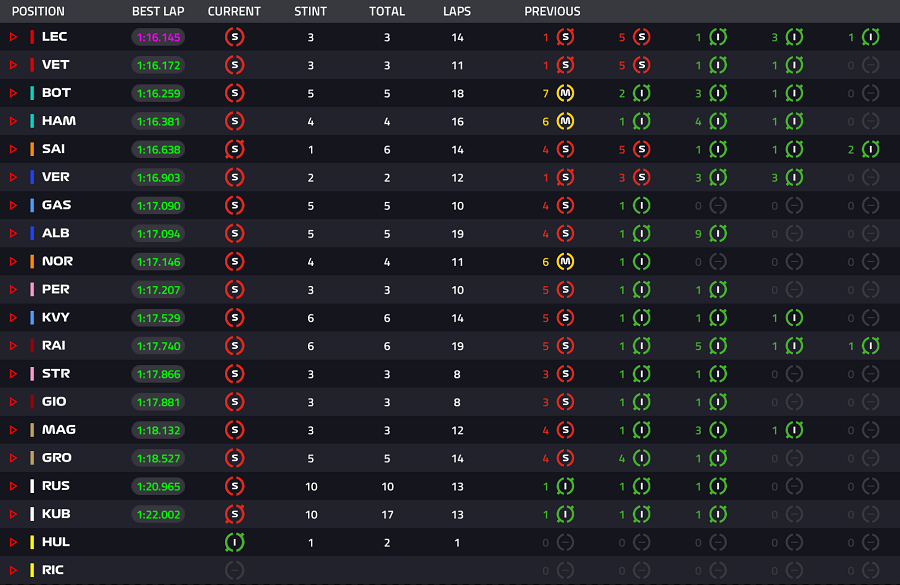Expand the VET row arrow
The height and width of the screenshot is (585, 900).
(x=13, y=65)
